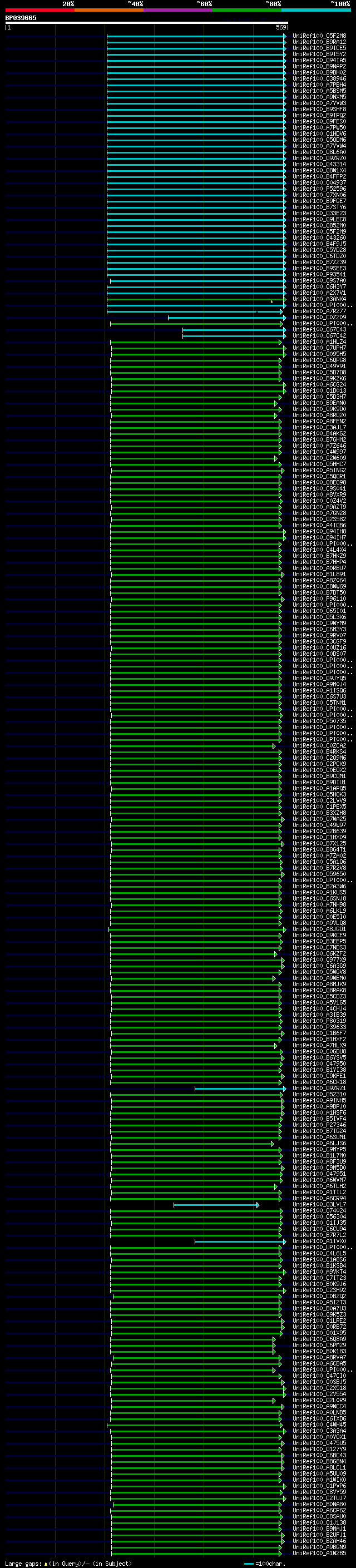
Task: Select the UniRef100_C9MYP5 label
Action: (319, 1149)
